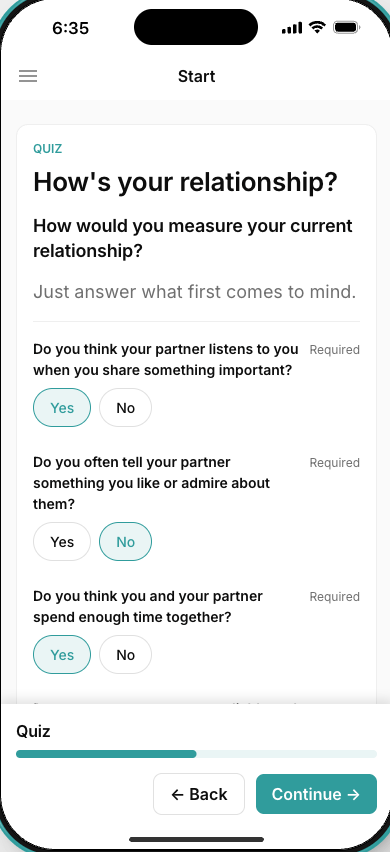Tap the 6:35 clock in status bar

tap(70, 28)
